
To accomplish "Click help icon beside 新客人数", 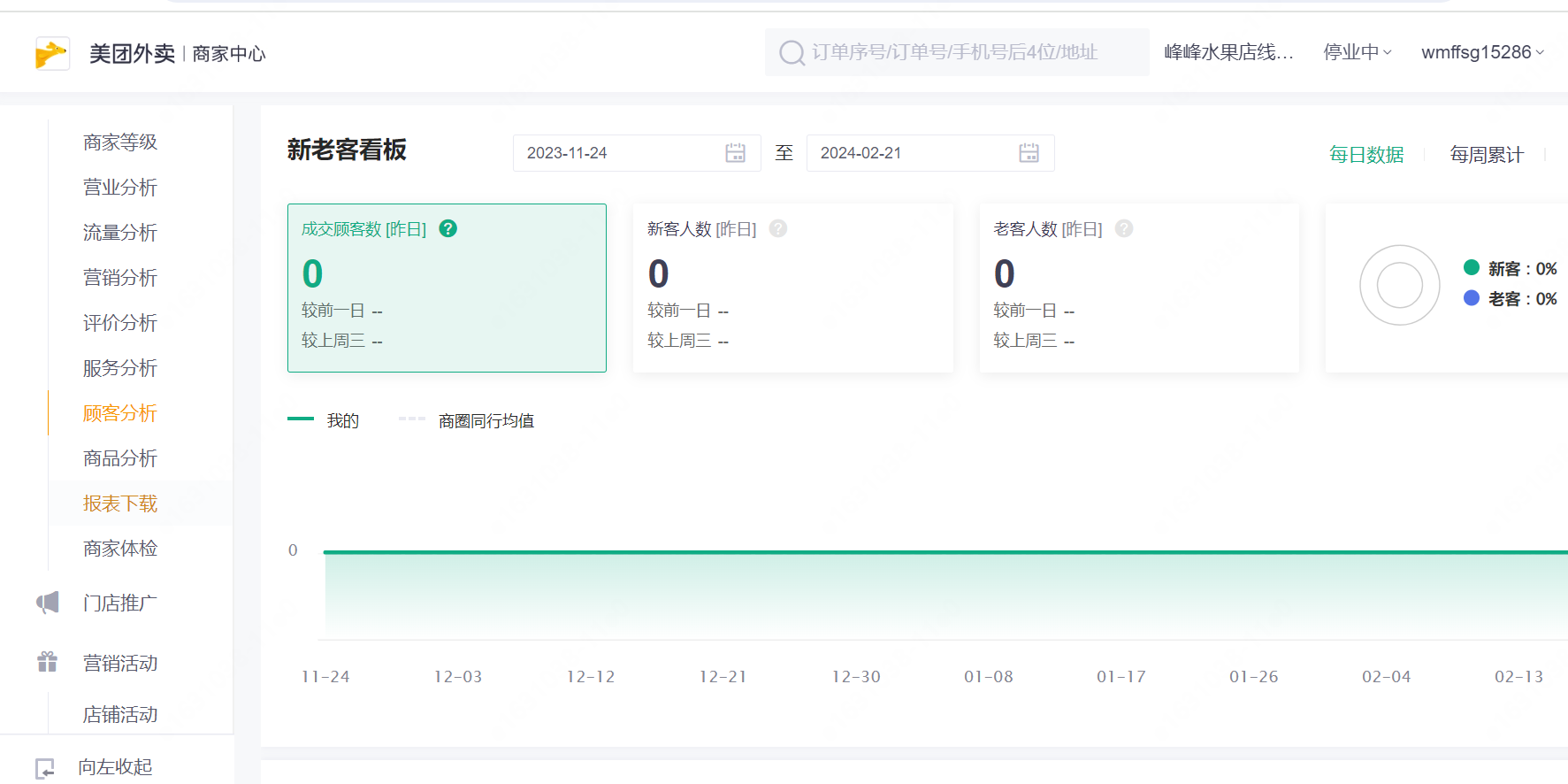I will (778, 228).
